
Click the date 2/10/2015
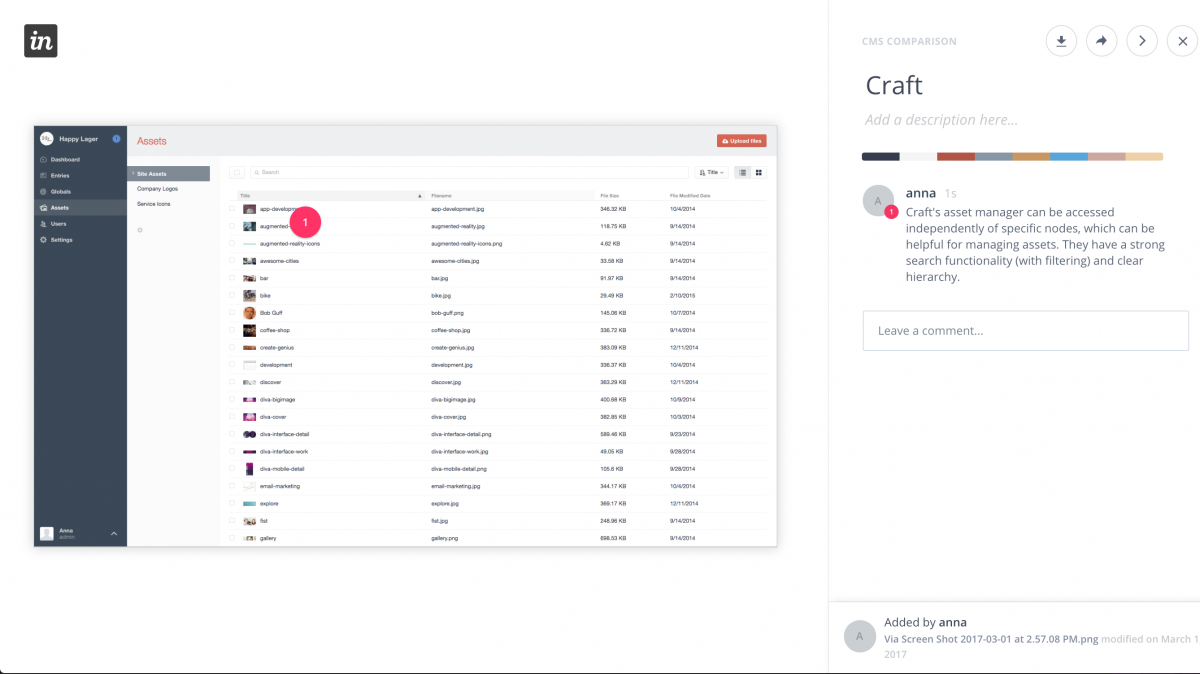click(x=683, y=296)
